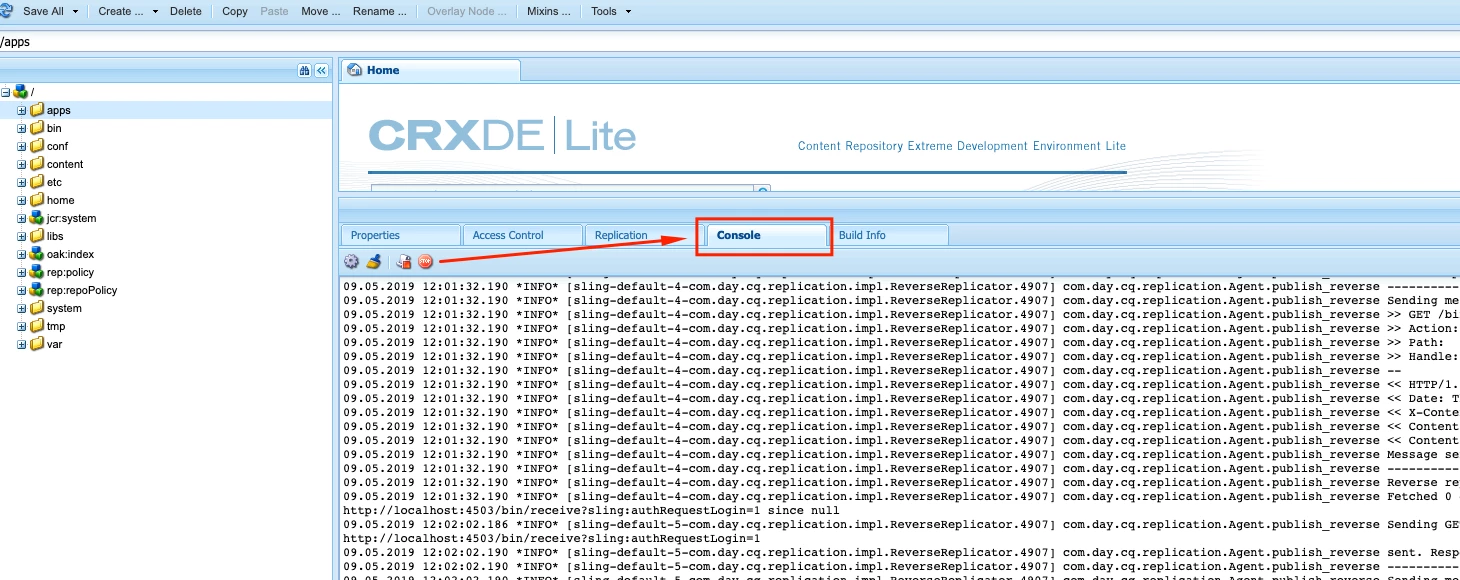Click the jcr:system node icon

coord(37,218)
